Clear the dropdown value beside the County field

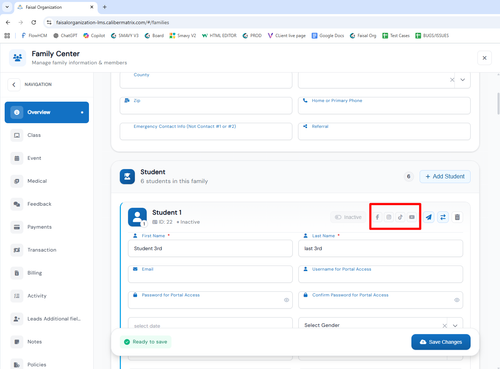[x=452, y=80]
